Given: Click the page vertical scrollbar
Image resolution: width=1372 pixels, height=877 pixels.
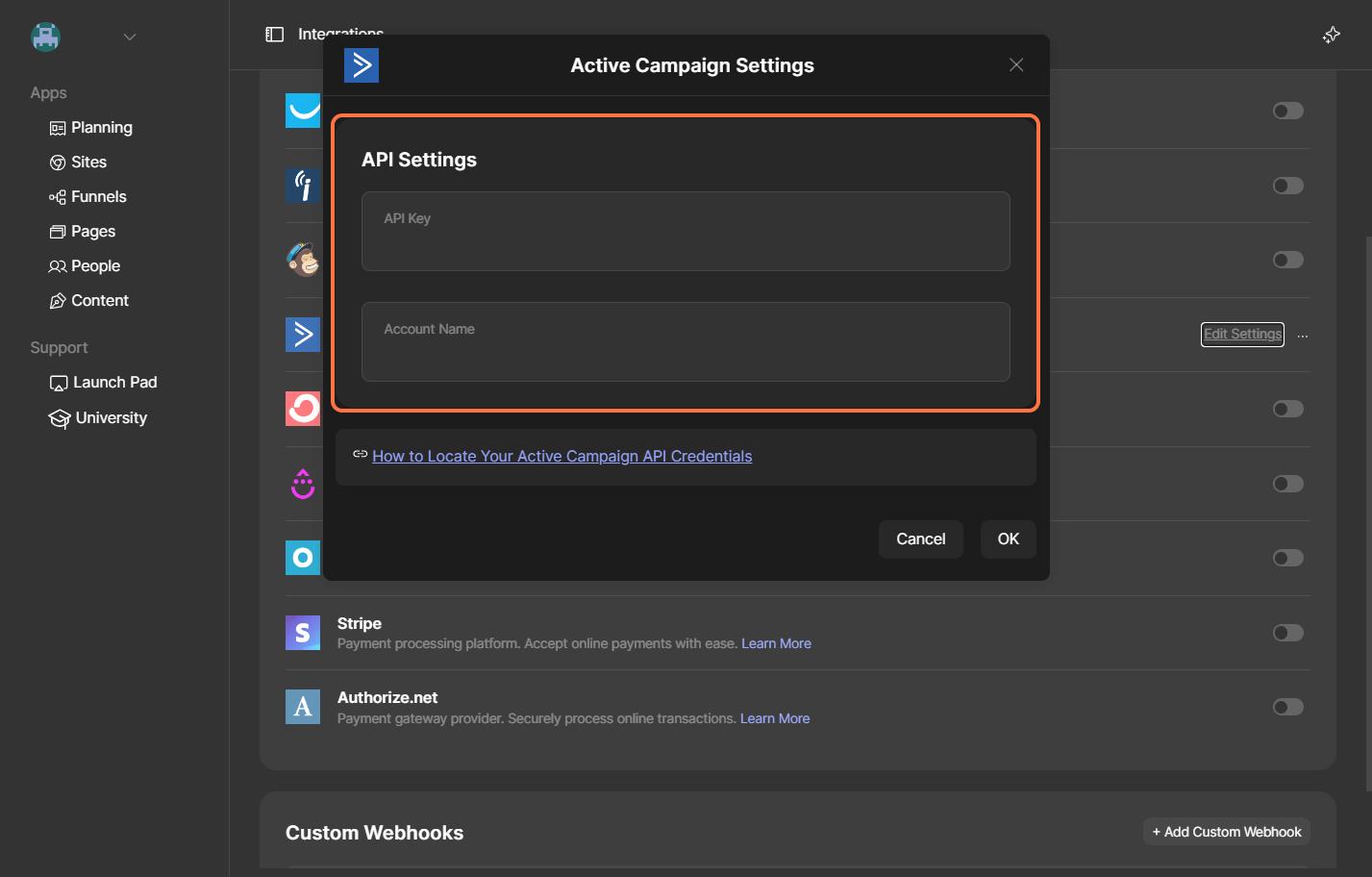Looking at the screenshot, I should 1368,514.
